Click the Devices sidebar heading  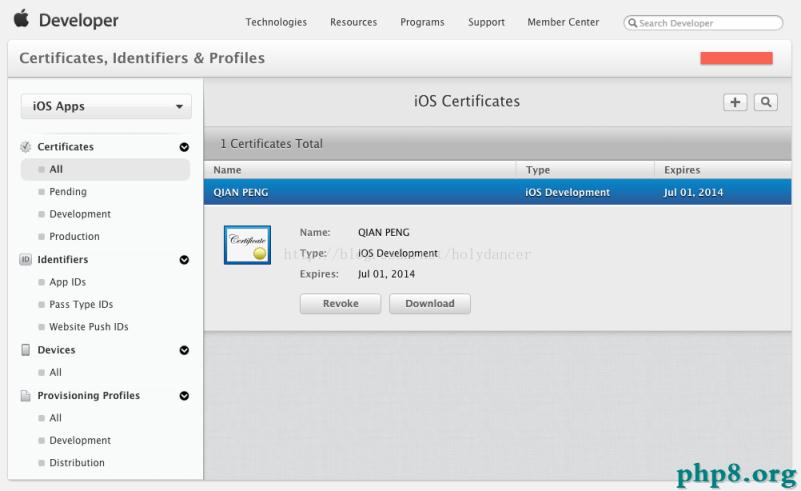[x=56, y=350]
